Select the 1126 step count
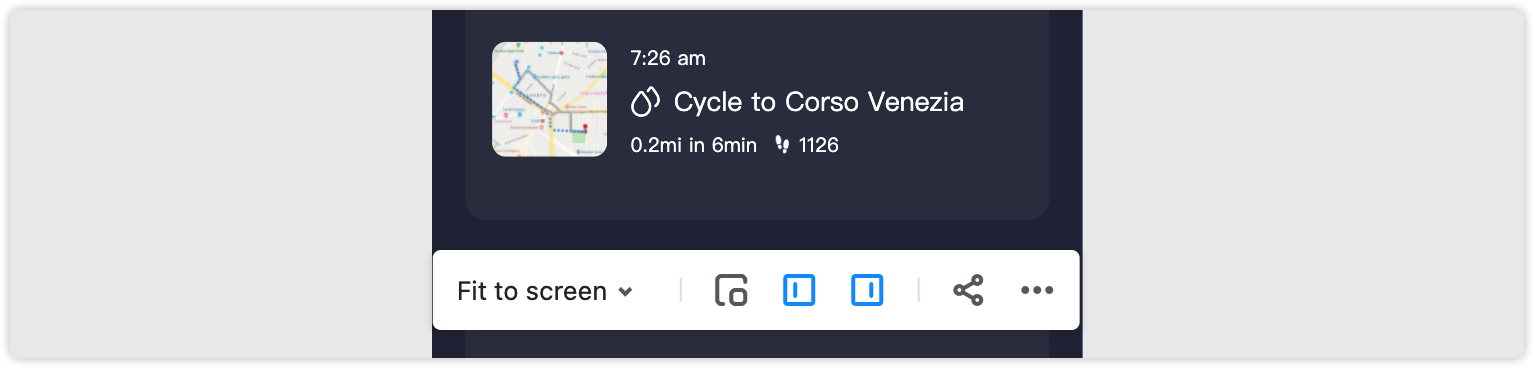The height and width of the screenshot is (368, 1534). (819, 146)
